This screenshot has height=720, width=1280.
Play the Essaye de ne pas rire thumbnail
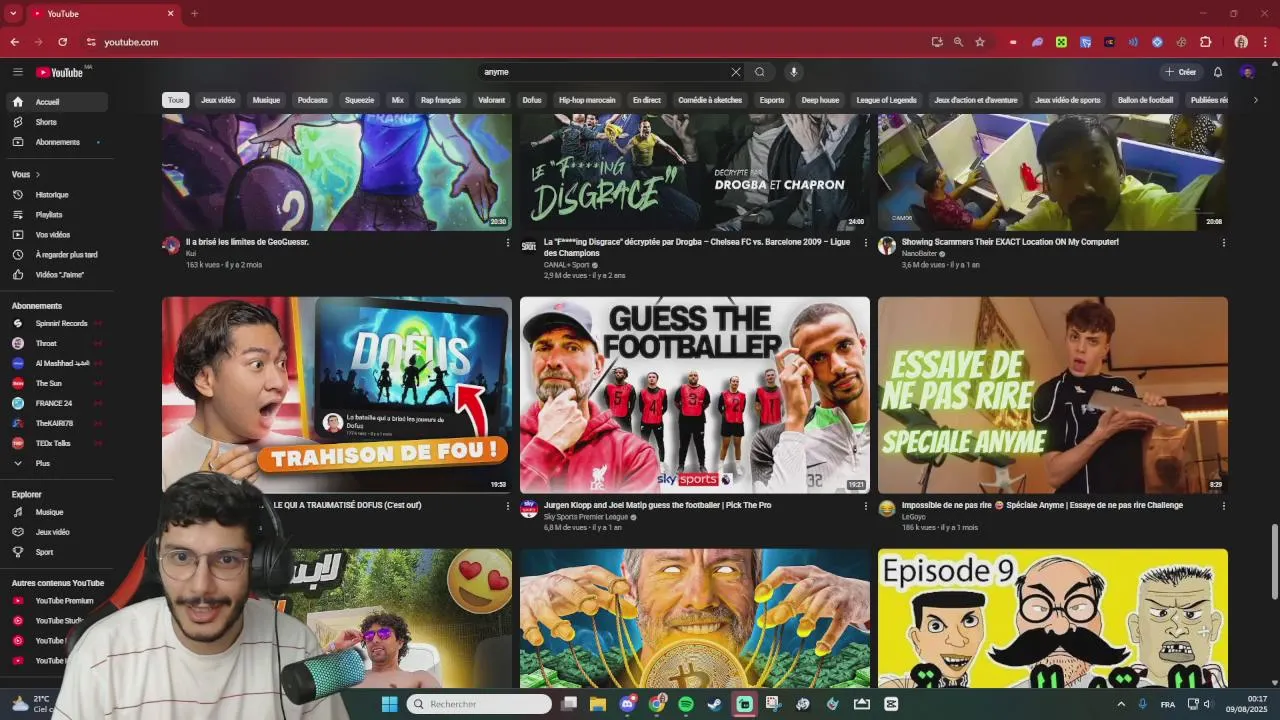coord(1053,395)
